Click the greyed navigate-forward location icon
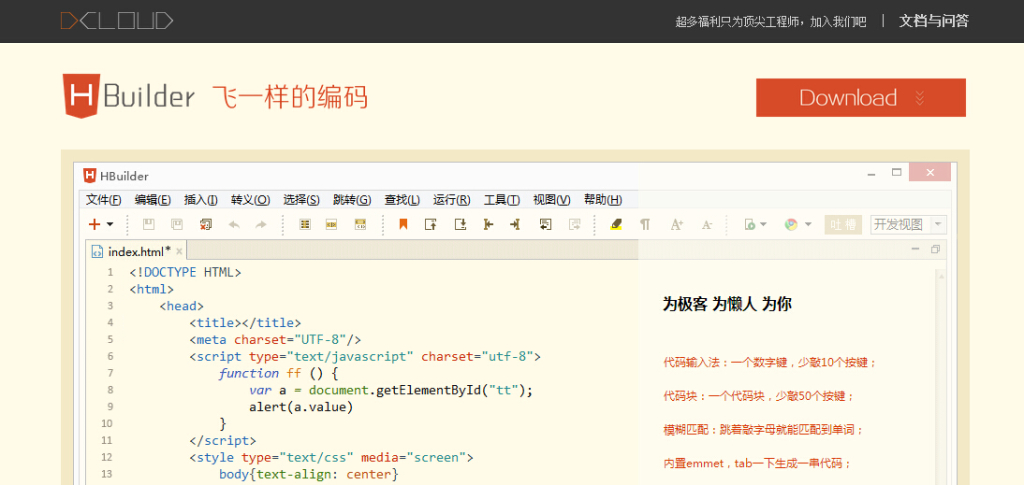 pyautogui.click(x=574, y=225)
